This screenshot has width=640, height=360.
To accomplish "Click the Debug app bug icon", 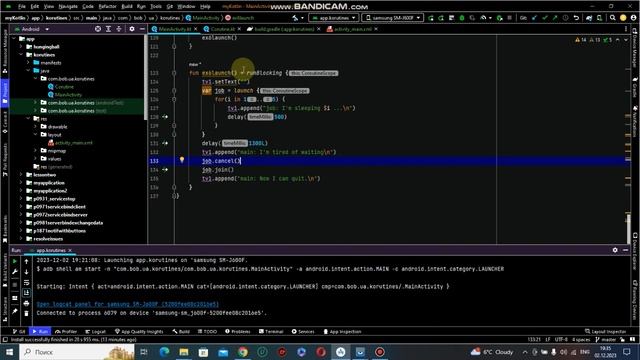I will click(x=462, y=18).
